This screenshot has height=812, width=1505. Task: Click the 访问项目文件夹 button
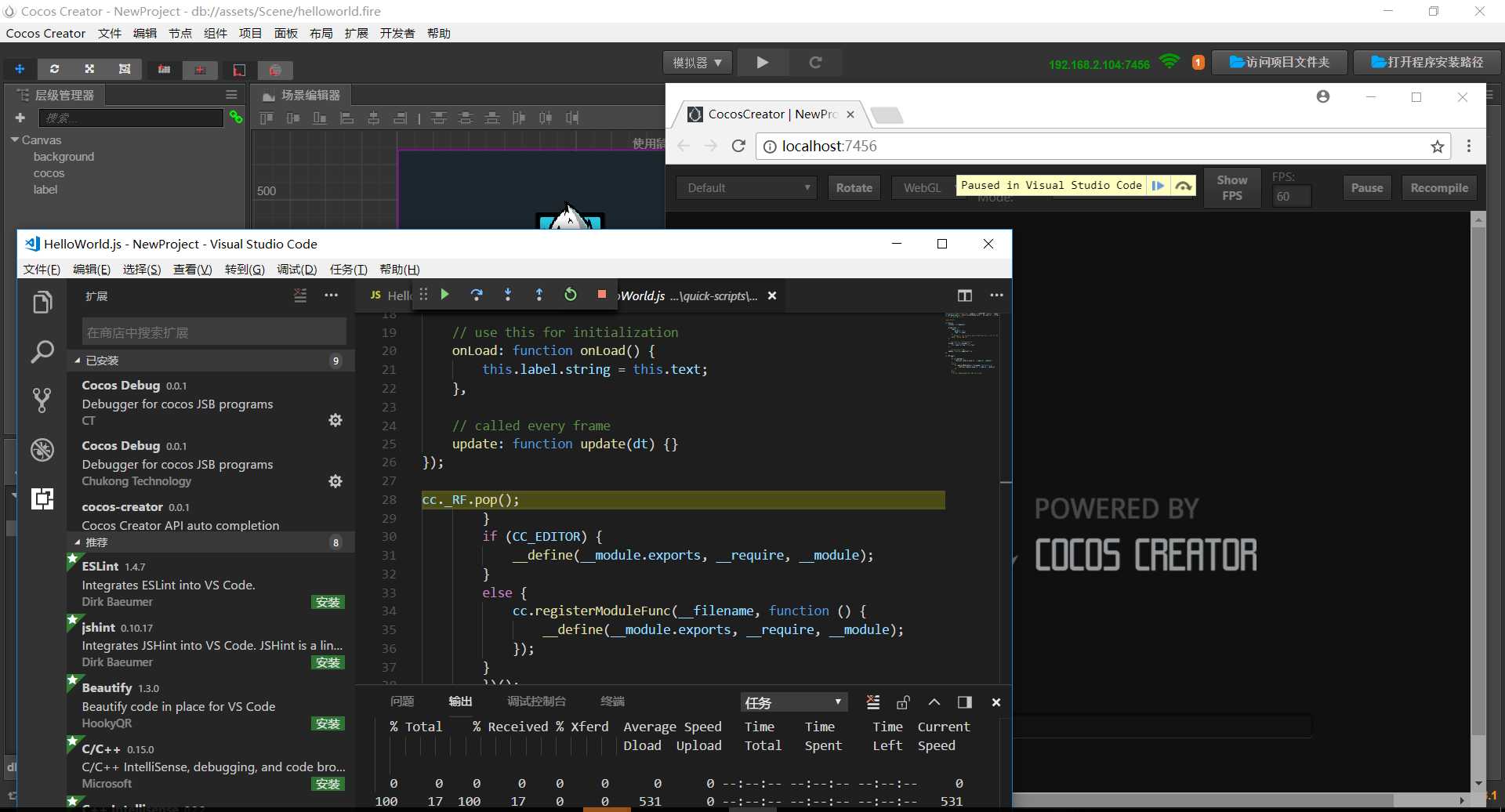click(x=1280, y=63)
